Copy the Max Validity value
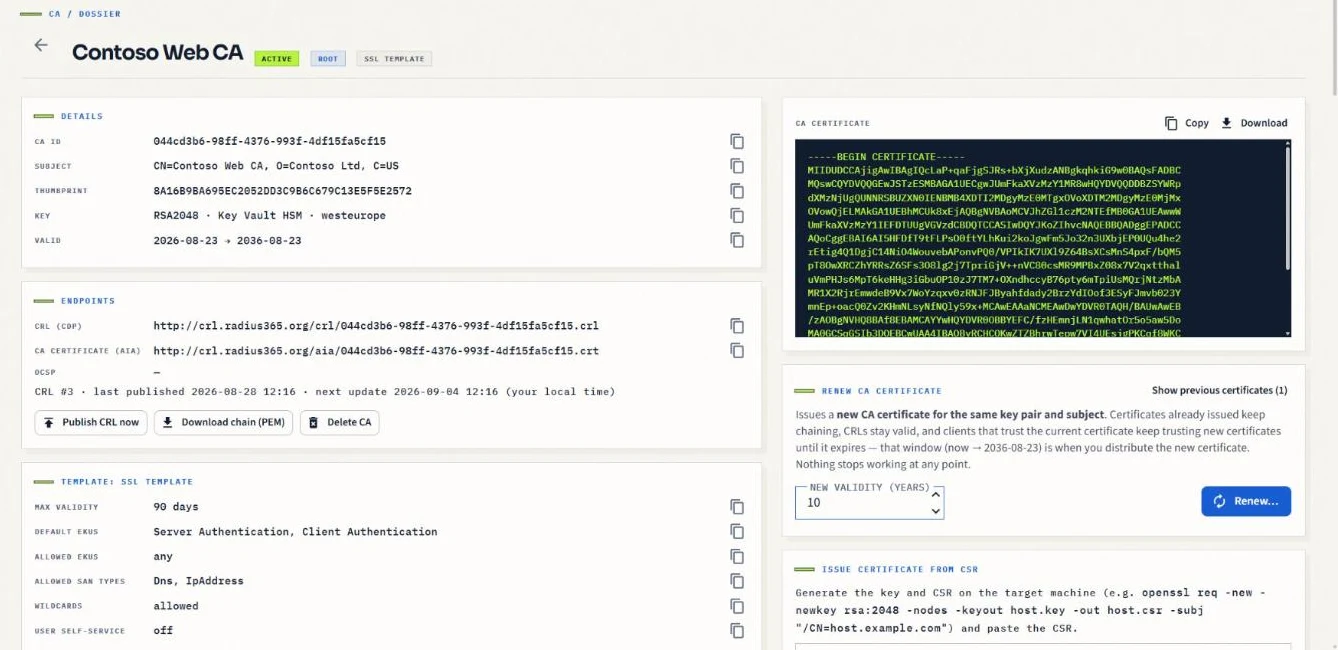 click(x=737, y=507)
